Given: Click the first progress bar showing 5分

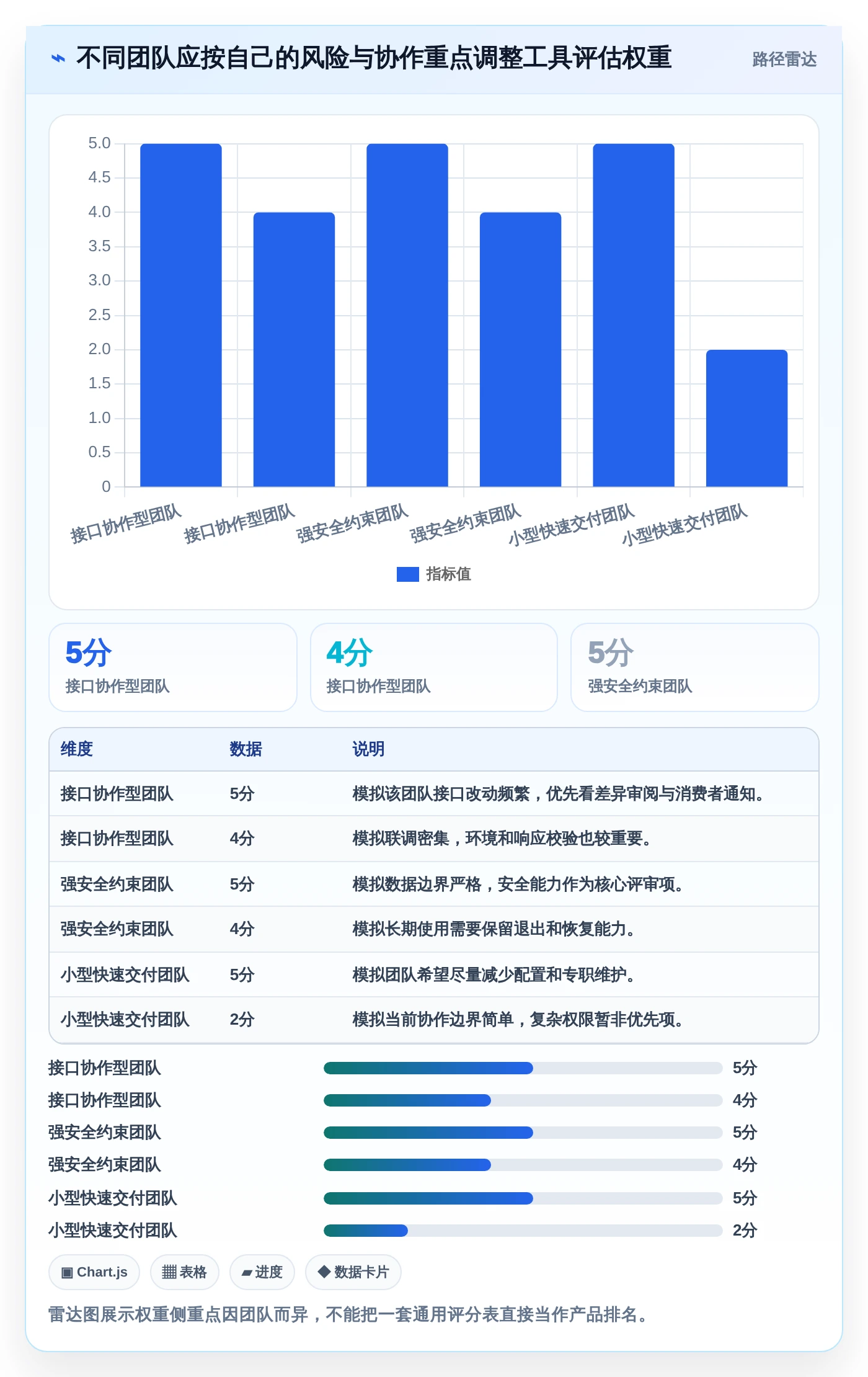Looking at the screenshot, I should [523, 1067].
